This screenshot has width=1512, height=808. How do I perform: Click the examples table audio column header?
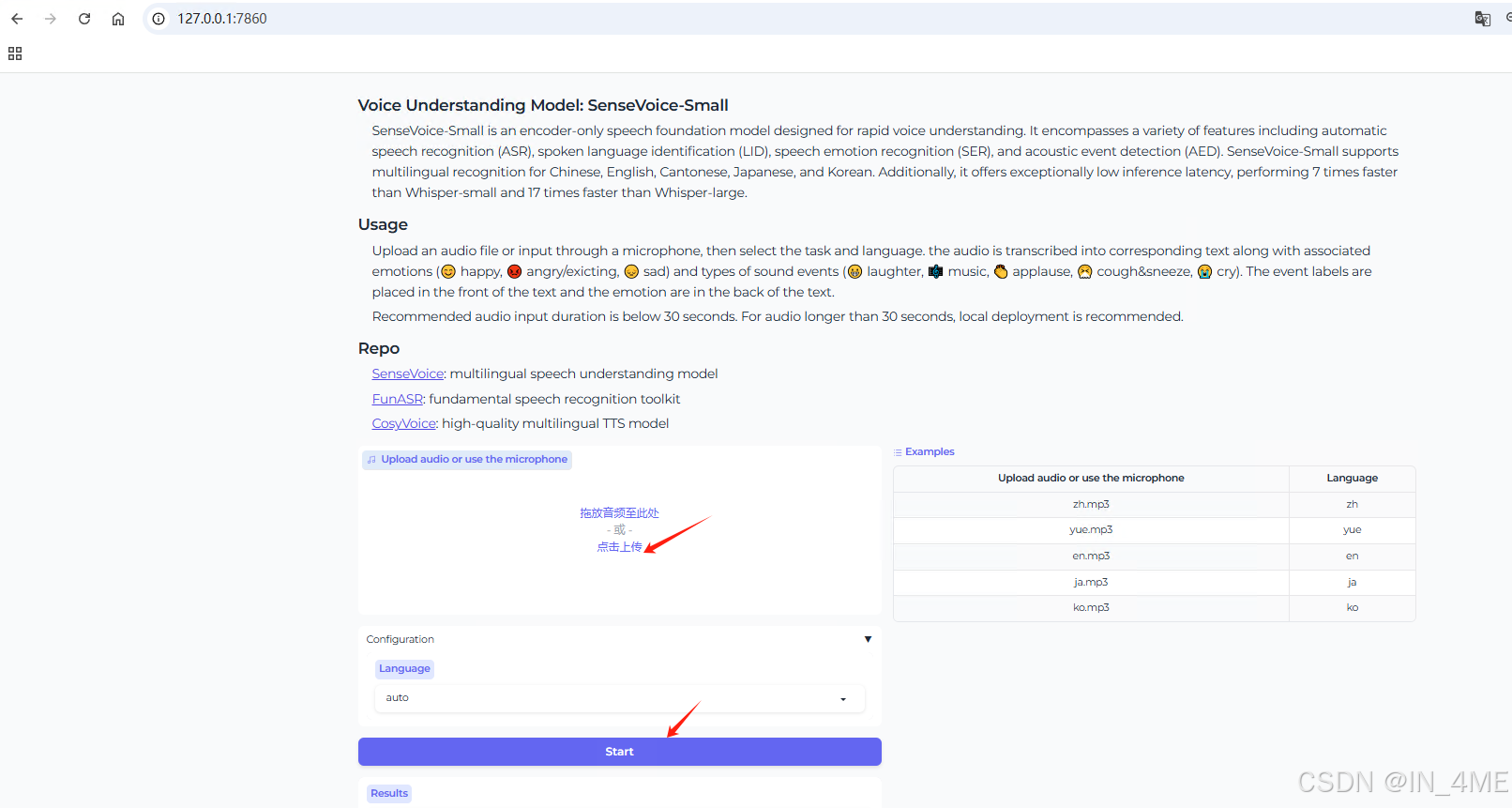coord(1091,479)
